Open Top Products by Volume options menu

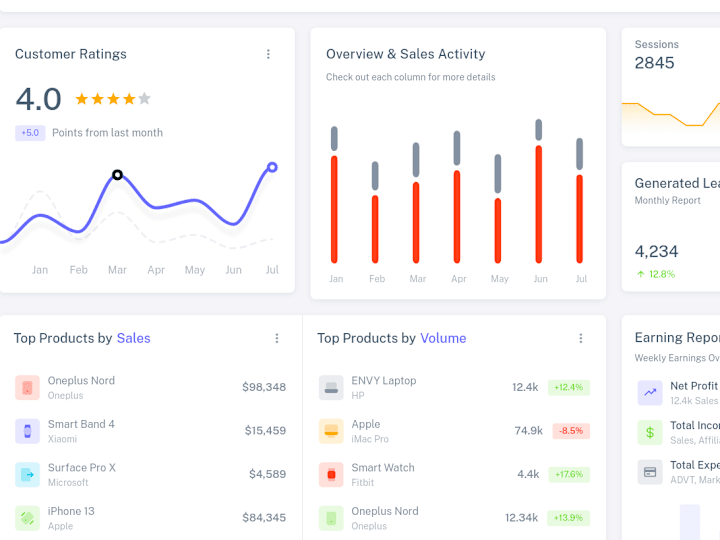pyautogui.click(x=581, y=338)
